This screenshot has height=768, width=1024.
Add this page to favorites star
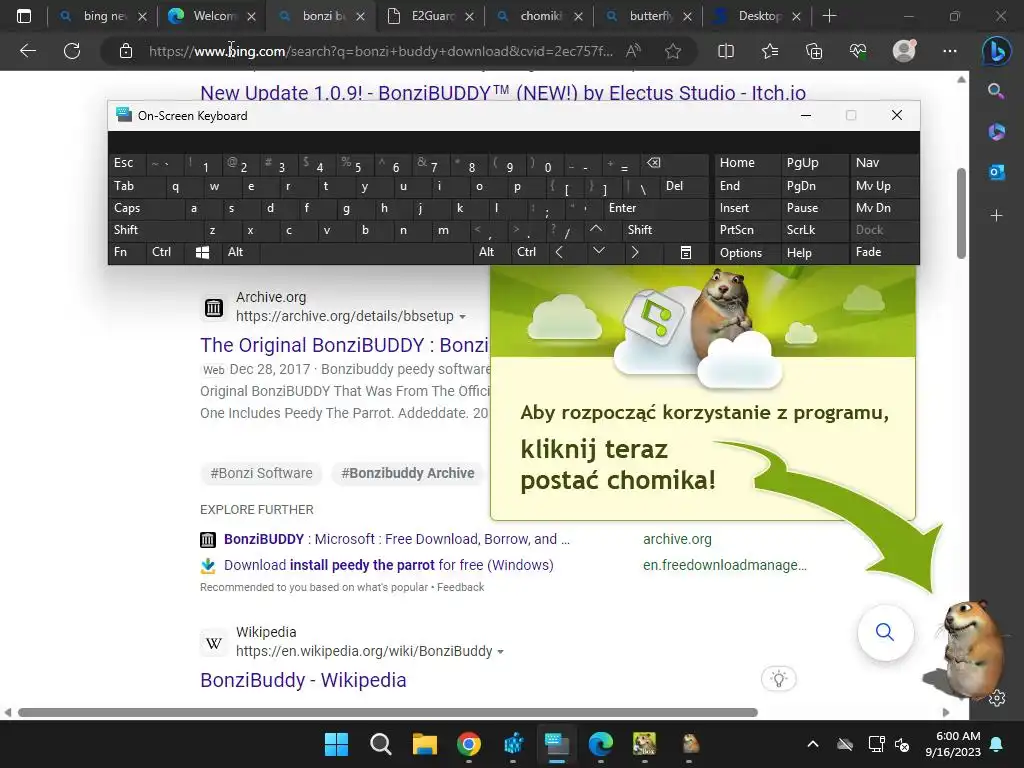673,51
